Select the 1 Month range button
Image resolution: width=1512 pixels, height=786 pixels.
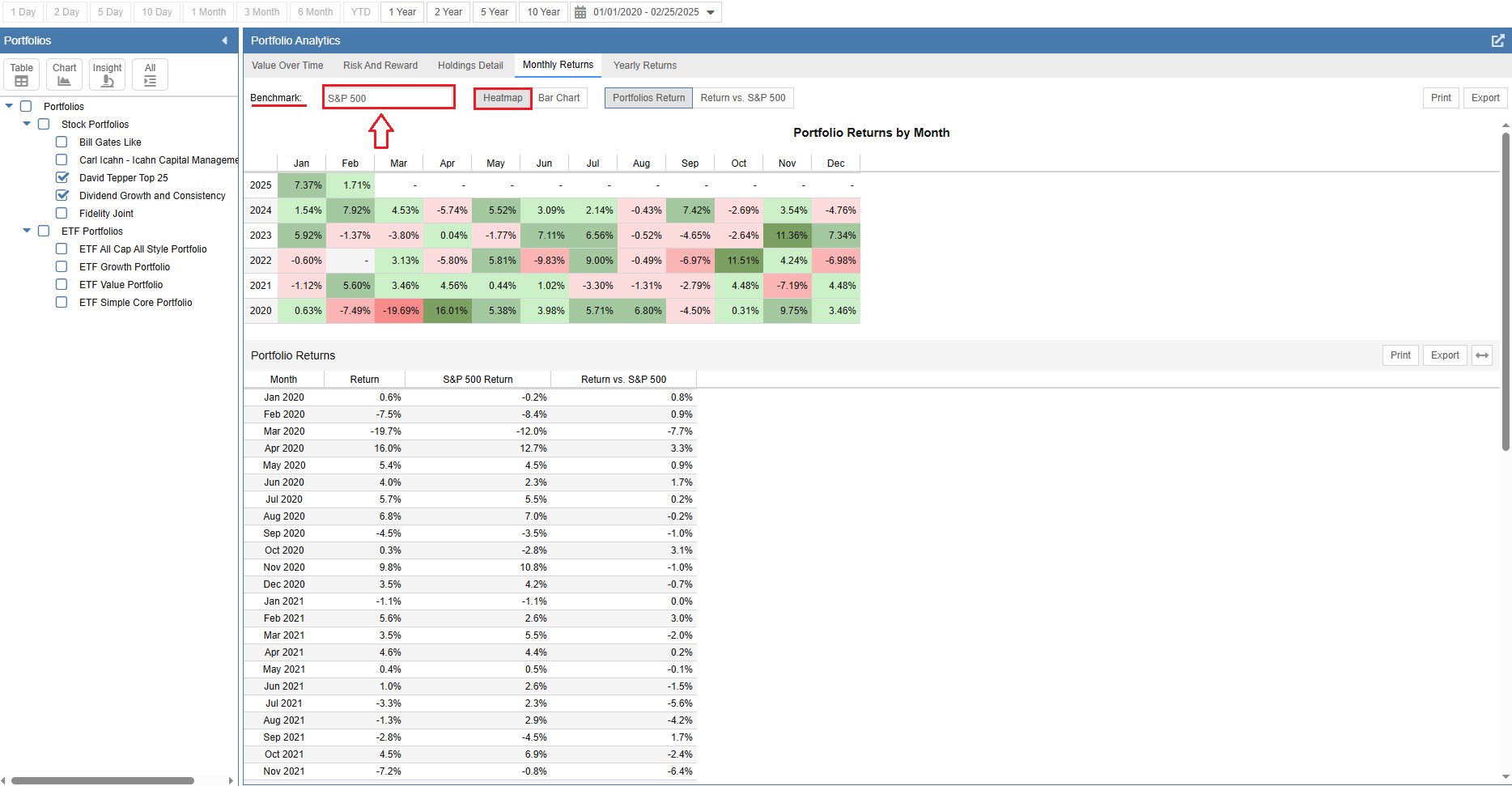click(x=209, y=12)
